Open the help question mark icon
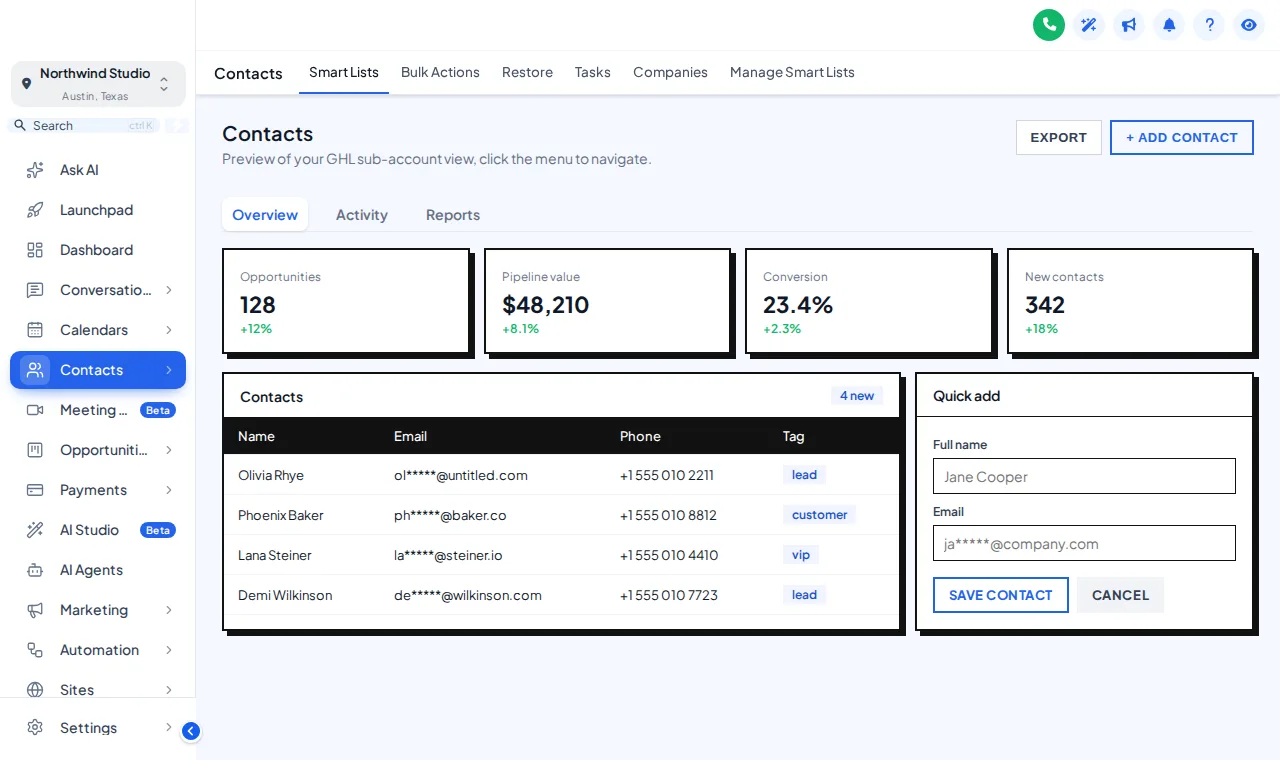 pyautogui.click(x=1209, y=25)
